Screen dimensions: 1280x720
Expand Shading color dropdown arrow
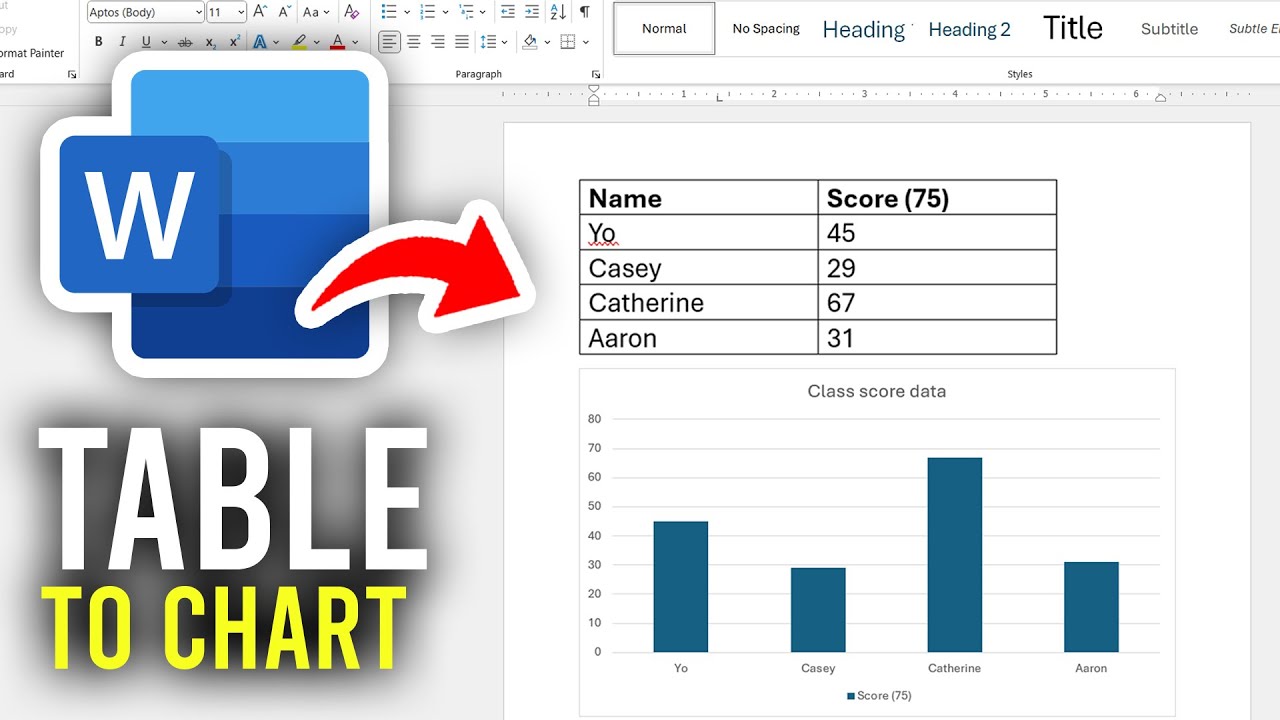click(546, 42)
